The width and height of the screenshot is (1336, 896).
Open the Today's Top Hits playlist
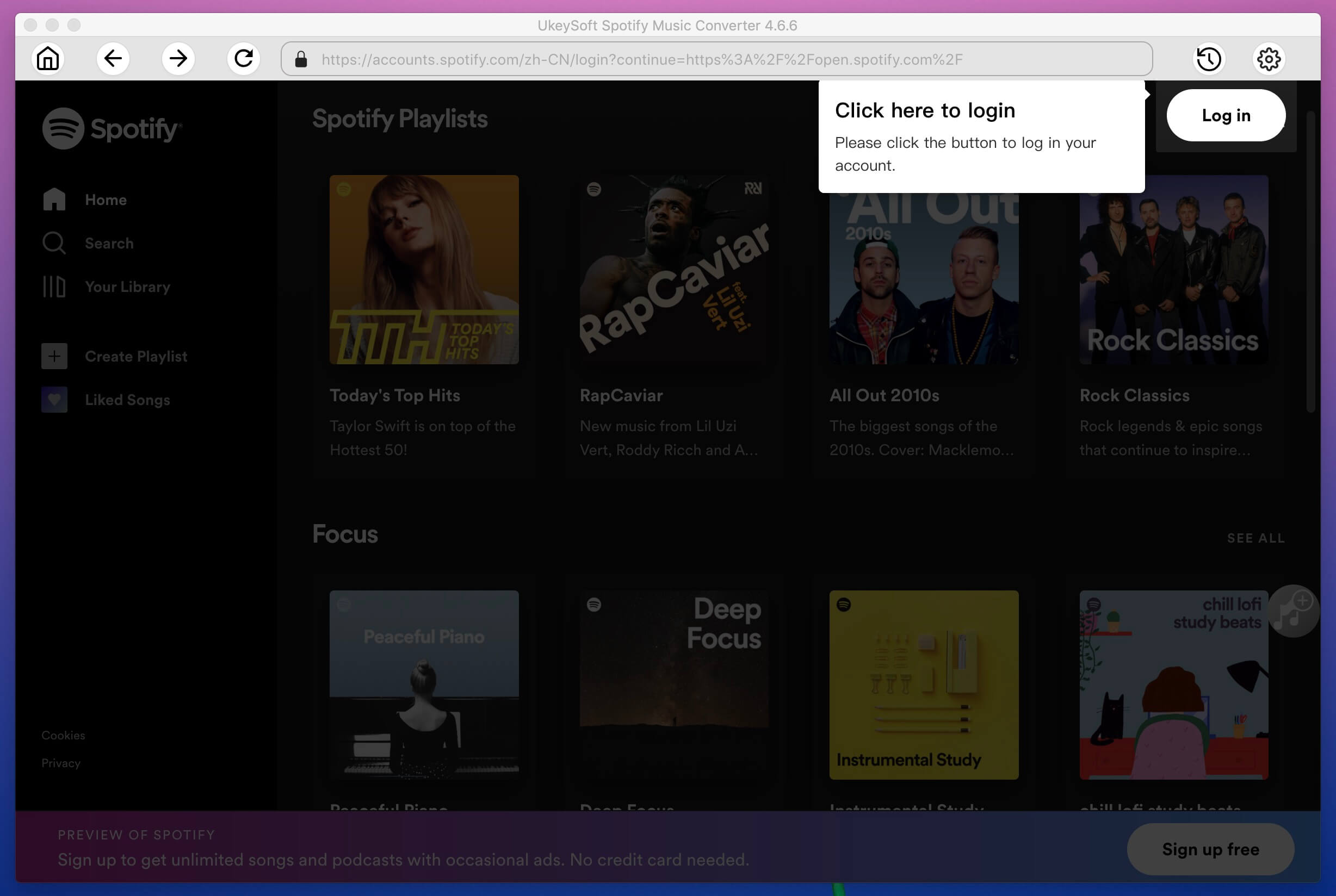pos(423,269)
